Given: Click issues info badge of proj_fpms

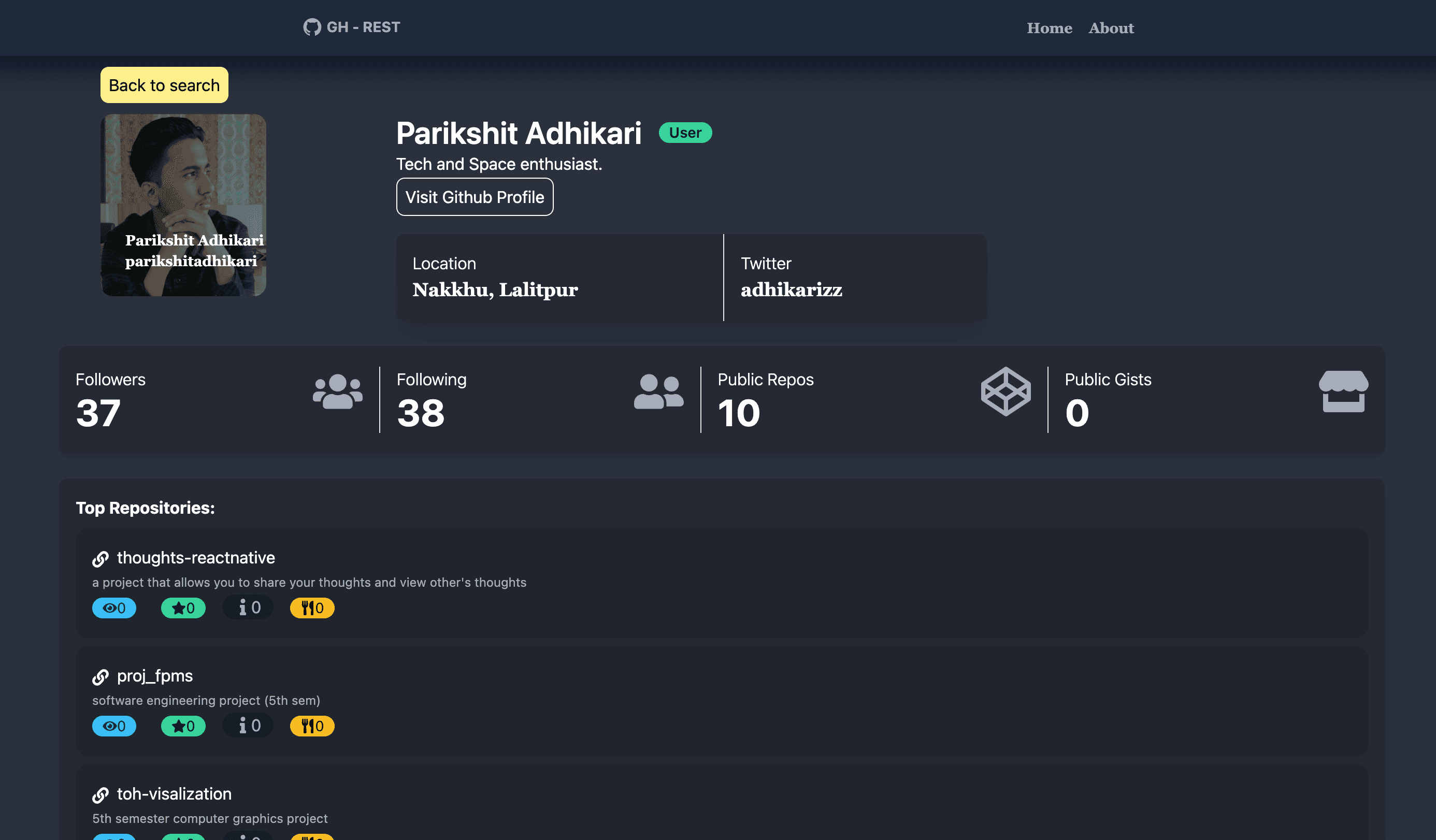Looking at the screenshot, I should coord(248,725).
